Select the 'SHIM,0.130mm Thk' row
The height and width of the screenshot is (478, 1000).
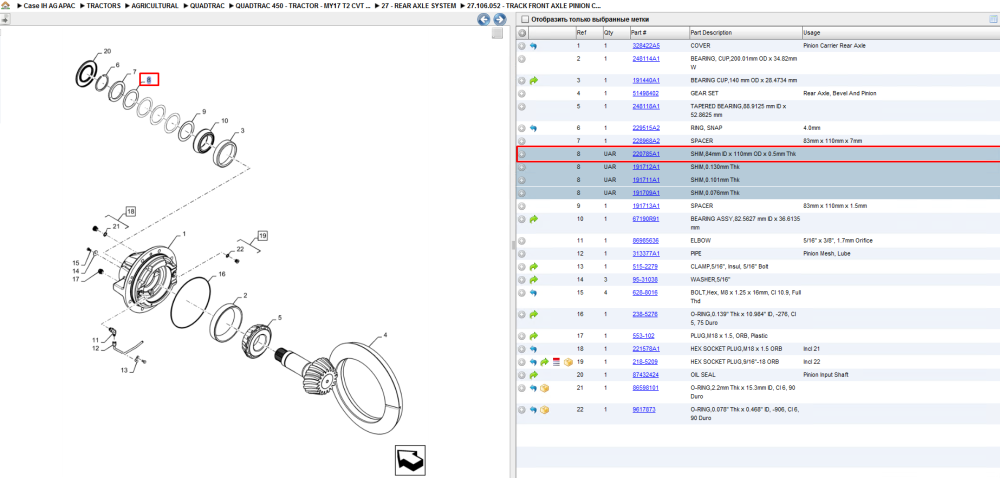click(758, 167)
